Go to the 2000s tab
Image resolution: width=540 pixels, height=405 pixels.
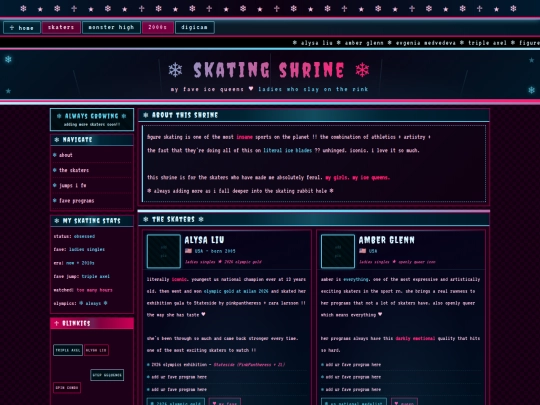tap(158, 27)
